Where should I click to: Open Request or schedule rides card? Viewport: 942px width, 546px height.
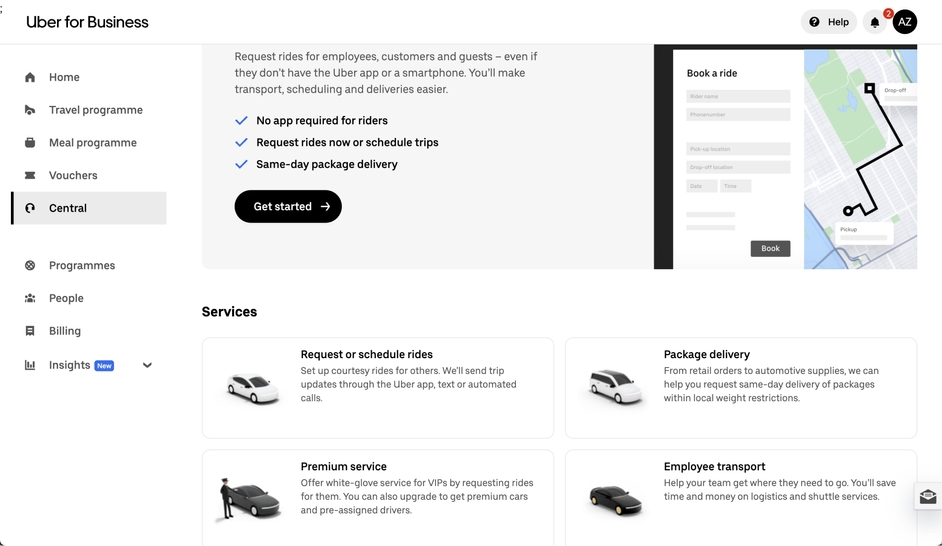[x=378, y=388]
